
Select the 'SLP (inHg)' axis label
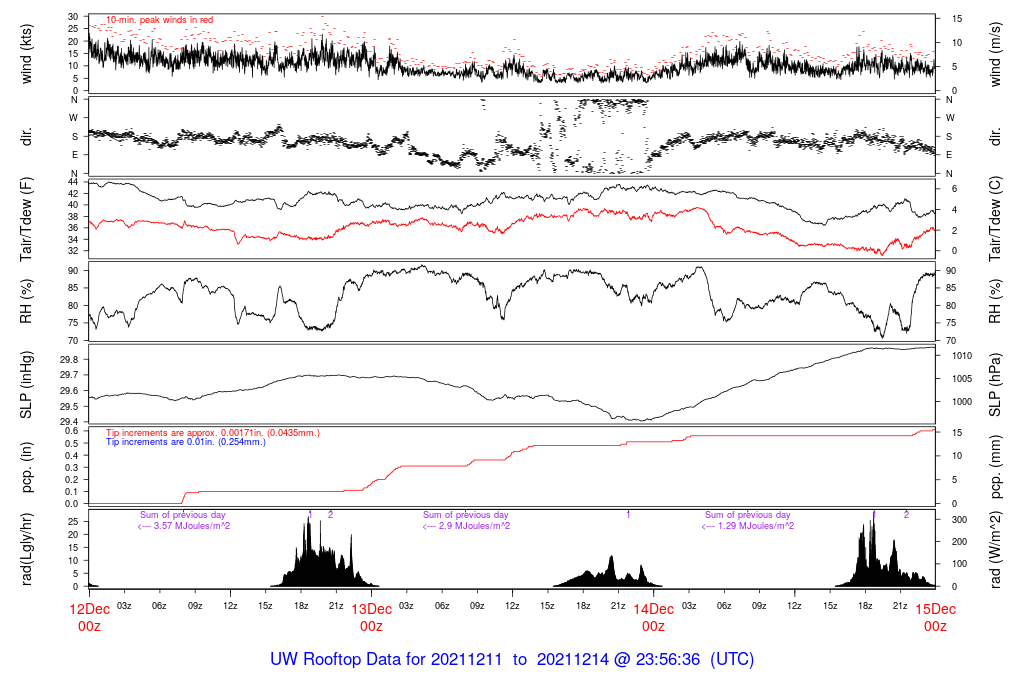tap(26, 385)
